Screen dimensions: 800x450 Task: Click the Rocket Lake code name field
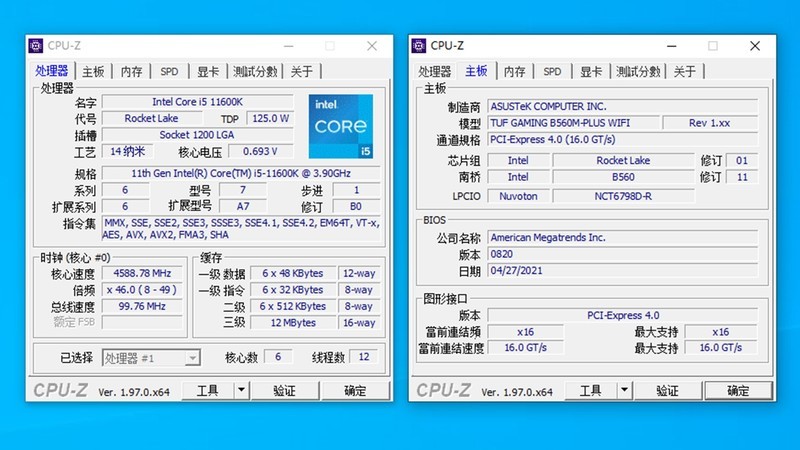tap(152, 118)
